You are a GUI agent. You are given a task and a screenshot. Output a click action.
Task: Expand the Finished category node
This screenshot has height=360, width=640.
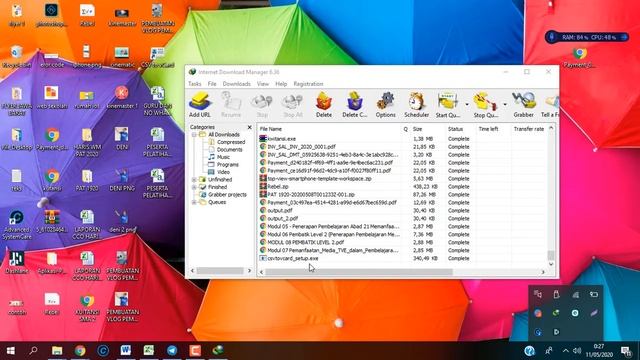tap(195, 187)
